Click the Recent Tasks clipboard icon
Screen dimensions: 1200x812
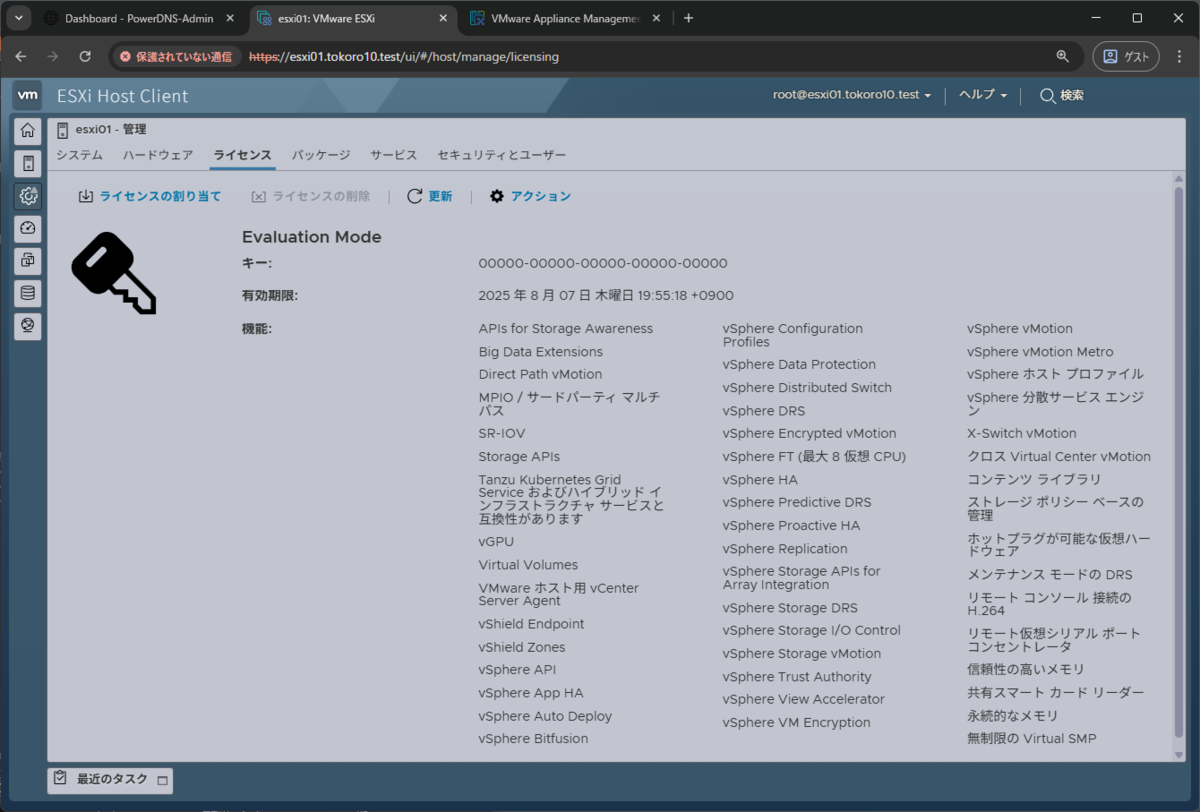pos(60,779)
